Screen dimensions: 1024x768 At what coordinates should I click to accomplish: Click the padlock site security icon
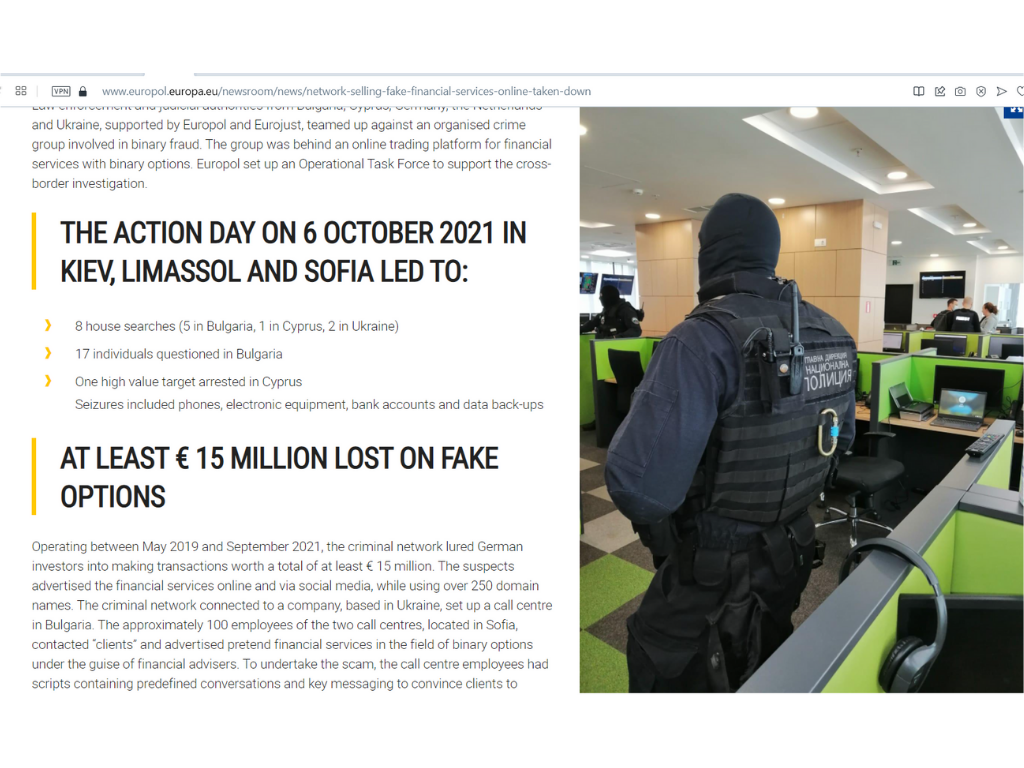(83, 91)
